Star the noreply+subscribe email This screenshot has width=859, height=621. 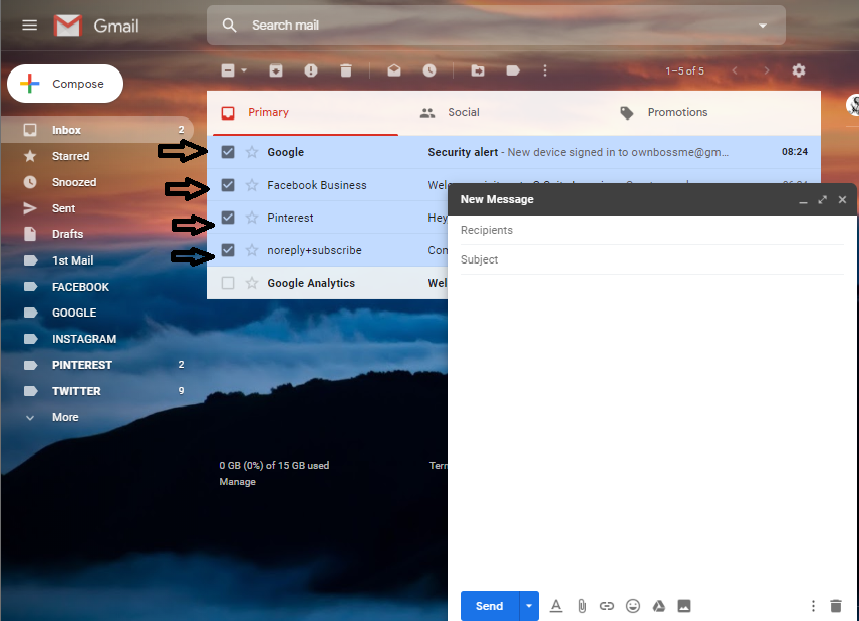(252, 250)
